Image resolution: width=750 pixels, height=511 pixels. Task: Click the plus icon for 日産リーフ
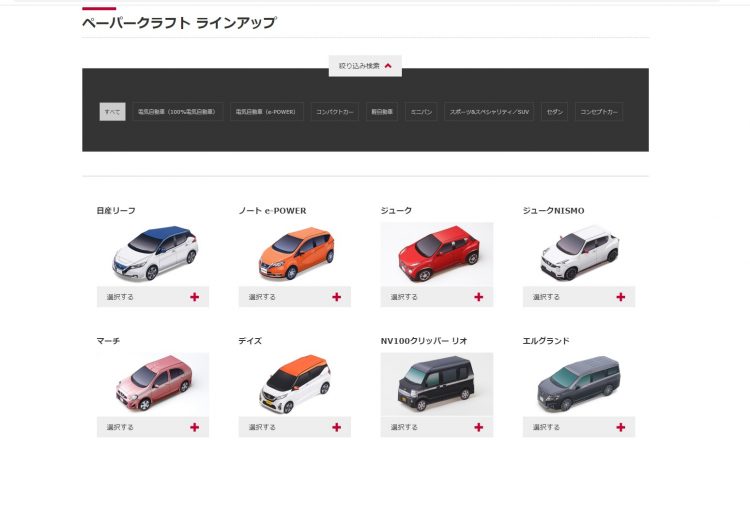(x=195, y=297)
